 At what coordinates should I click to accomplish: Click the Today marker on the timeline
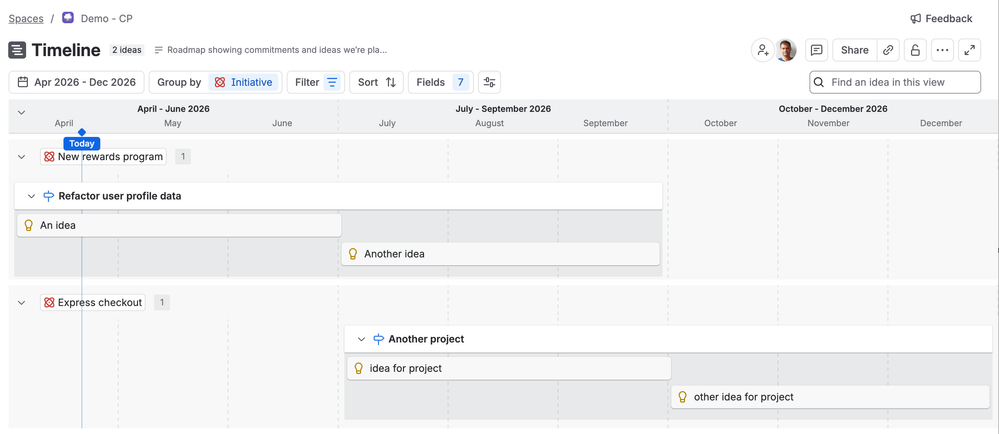pyautogui.click(x=82, y=143)
